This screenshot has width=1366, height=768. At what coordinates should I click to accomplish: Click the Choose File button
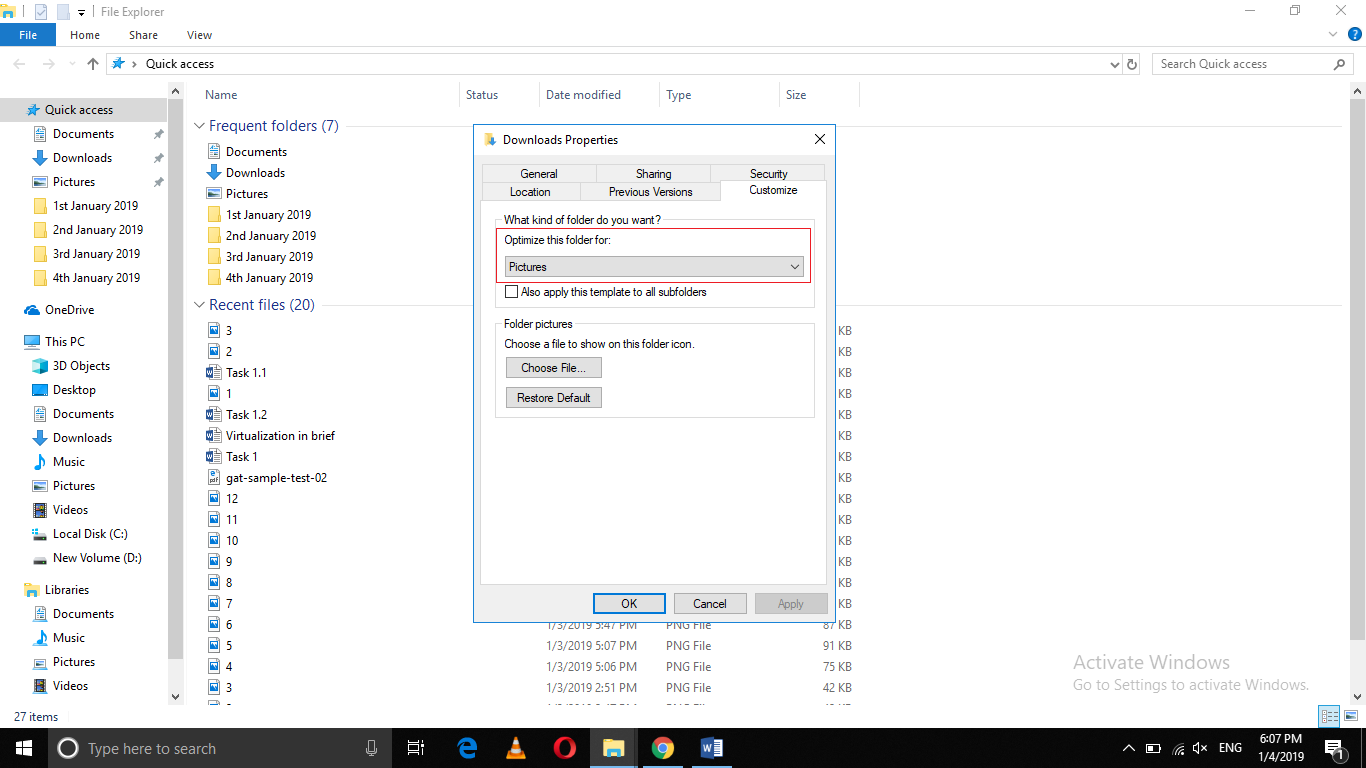[553, 368]
